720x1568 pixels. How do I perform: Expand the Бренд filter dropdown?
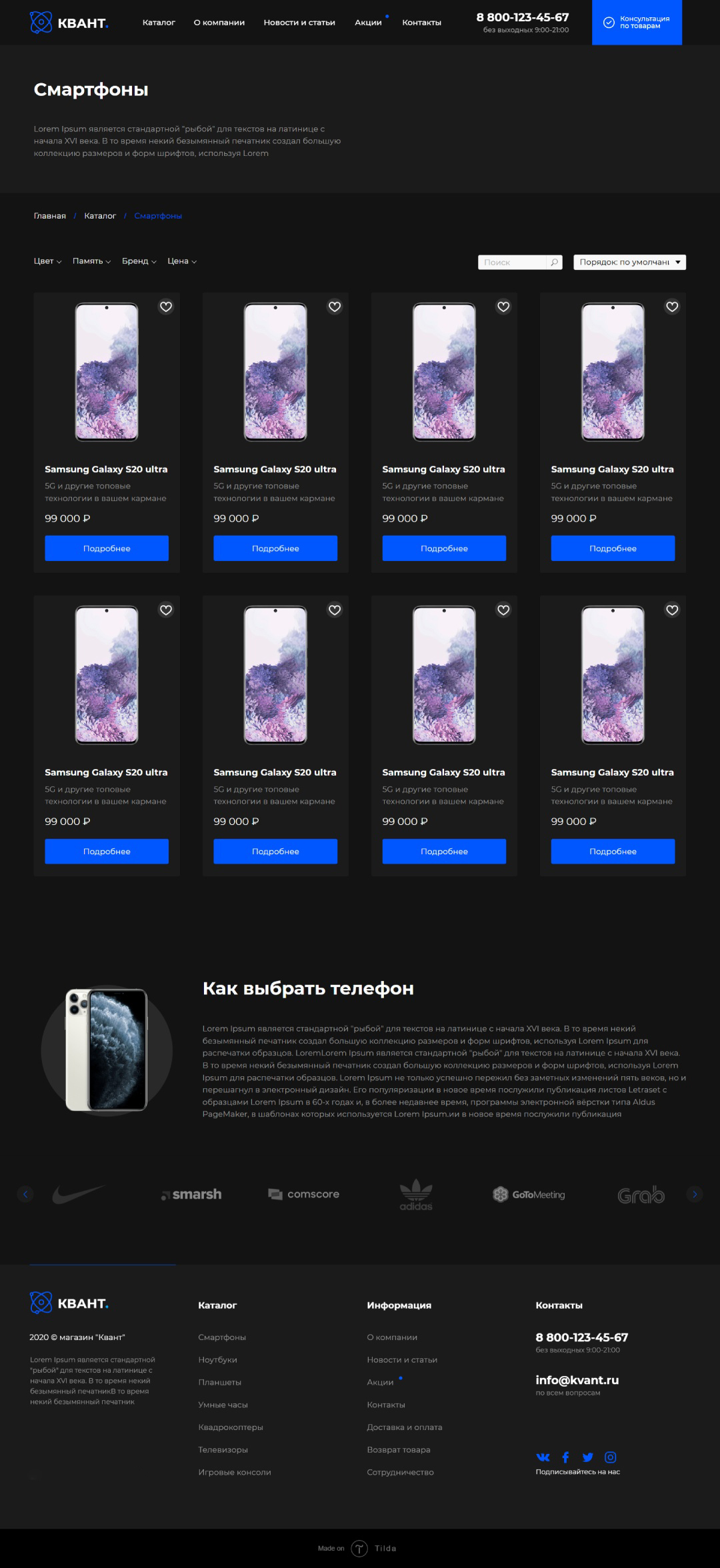(x=139, y=261)
